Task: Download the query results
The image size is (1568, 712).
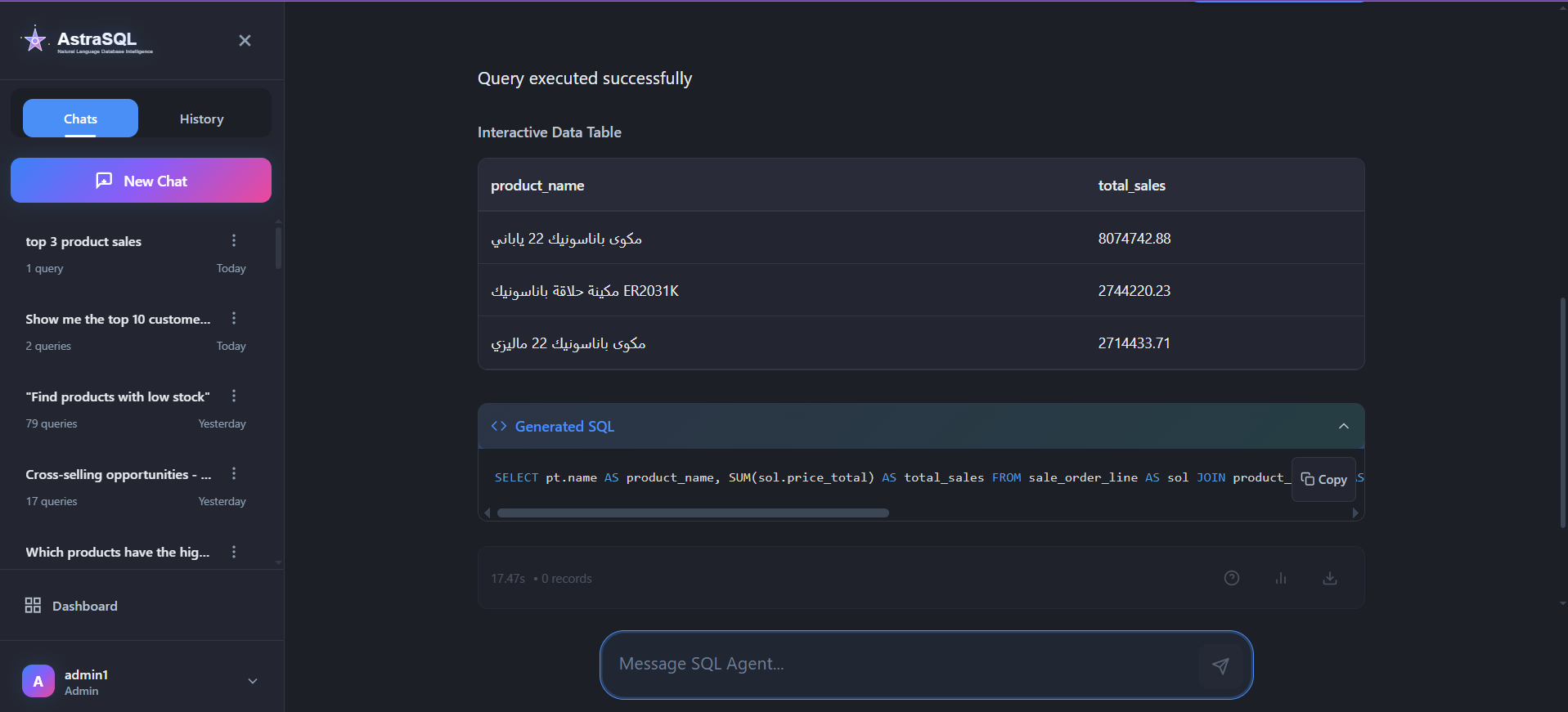Action: [x=1329, y=578]
